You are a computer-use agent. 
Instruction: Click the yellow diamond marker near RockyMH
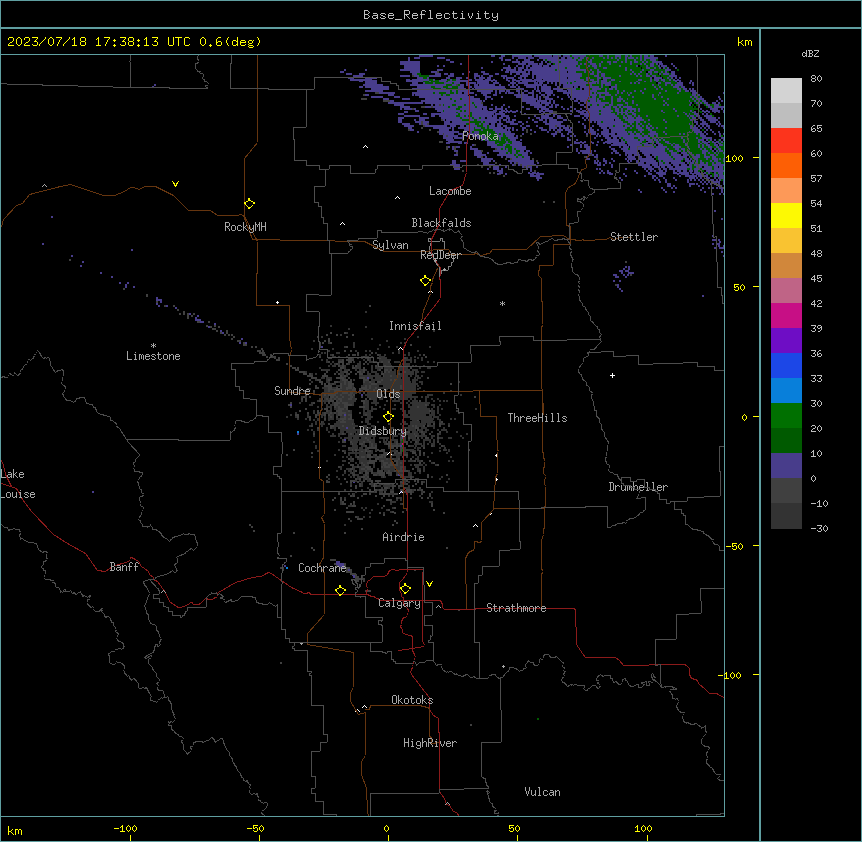point(249,203)
